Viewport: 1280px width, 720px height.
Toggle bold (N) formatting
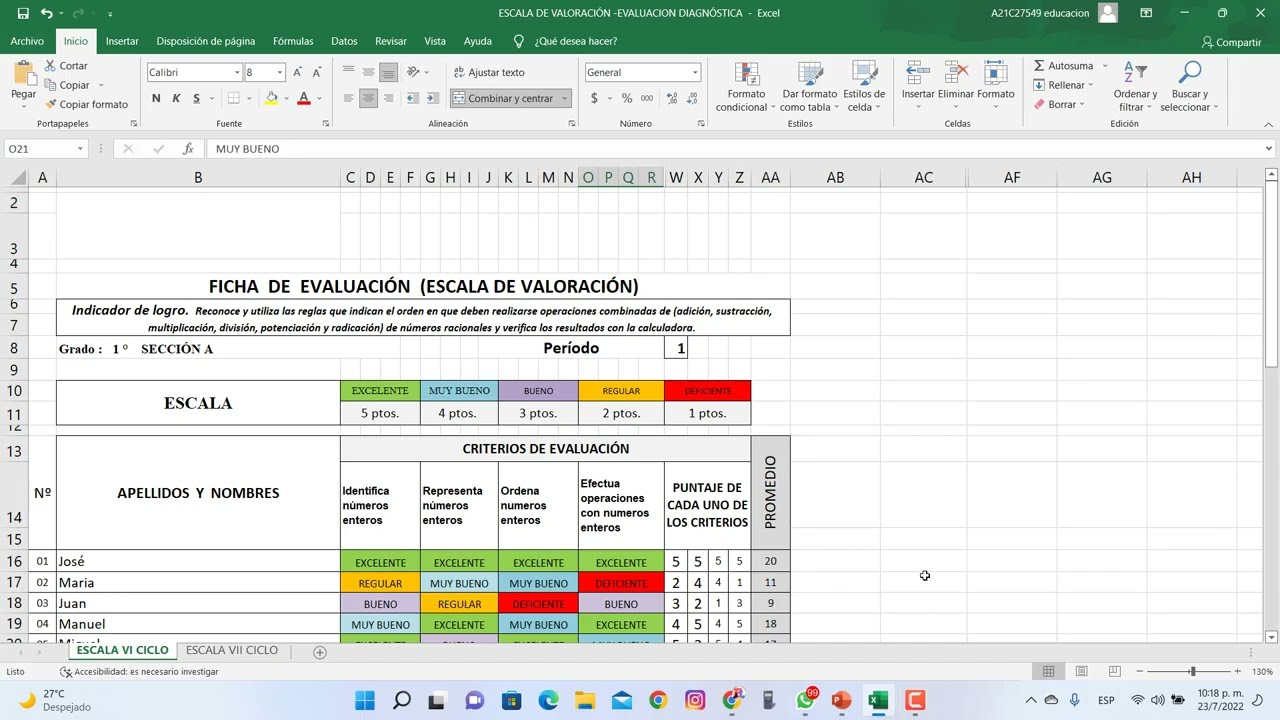click(156, 98)
